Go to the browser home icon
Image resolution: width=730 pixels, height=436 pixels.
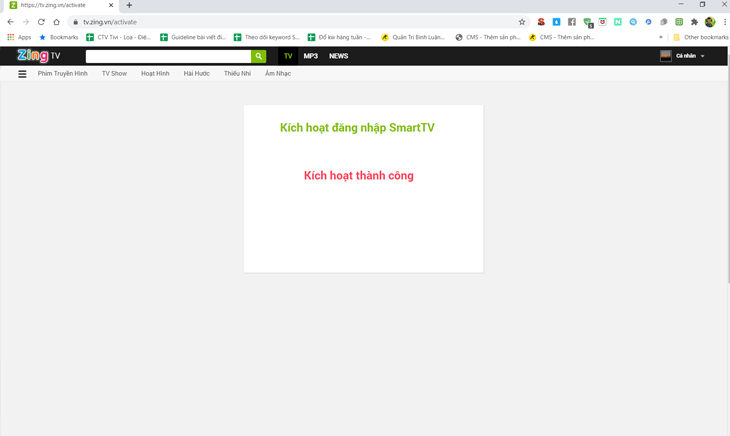click(x=56, y=22)
